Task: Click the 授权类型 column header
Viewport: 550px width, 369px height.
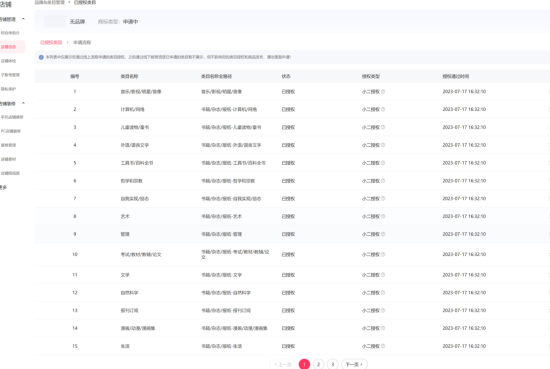Action: pyautogui.click(x=371, y=76)
